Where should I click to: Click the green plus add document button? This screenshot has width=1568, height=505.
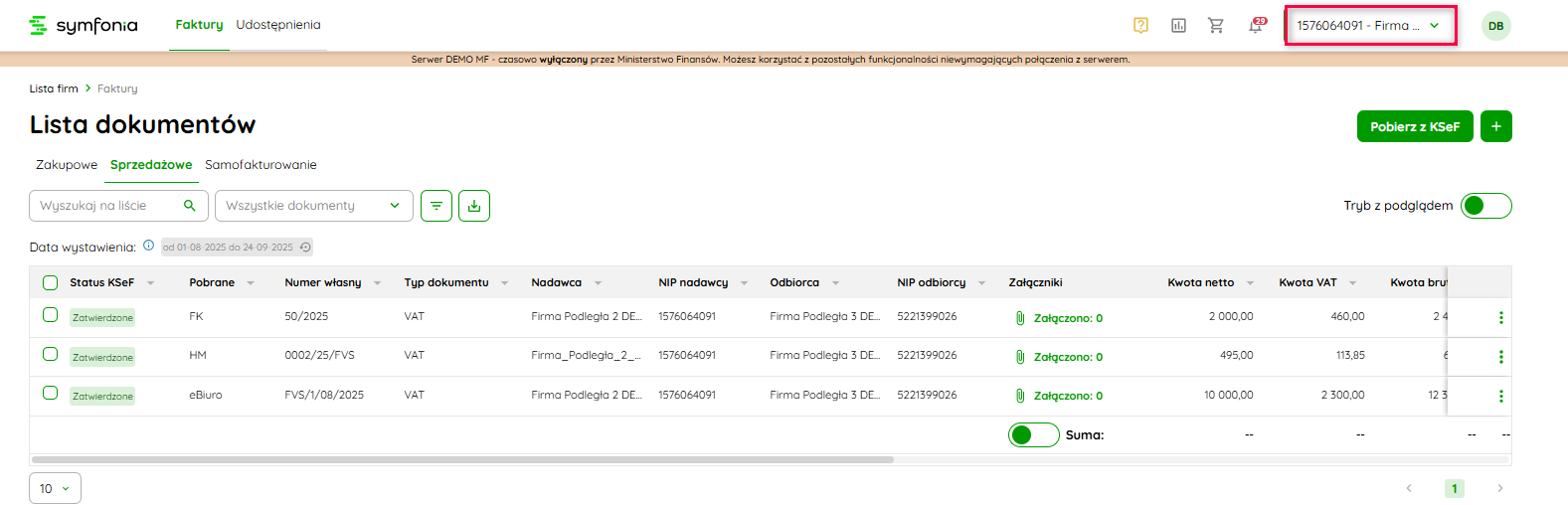[1495, 126]
